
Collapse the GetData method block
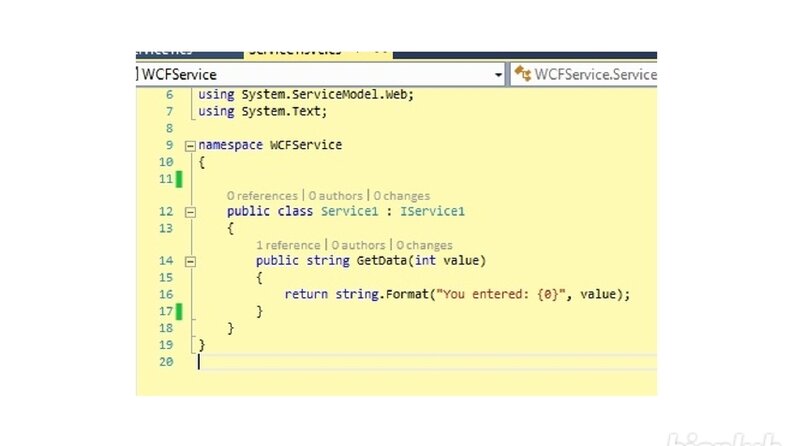190,261
